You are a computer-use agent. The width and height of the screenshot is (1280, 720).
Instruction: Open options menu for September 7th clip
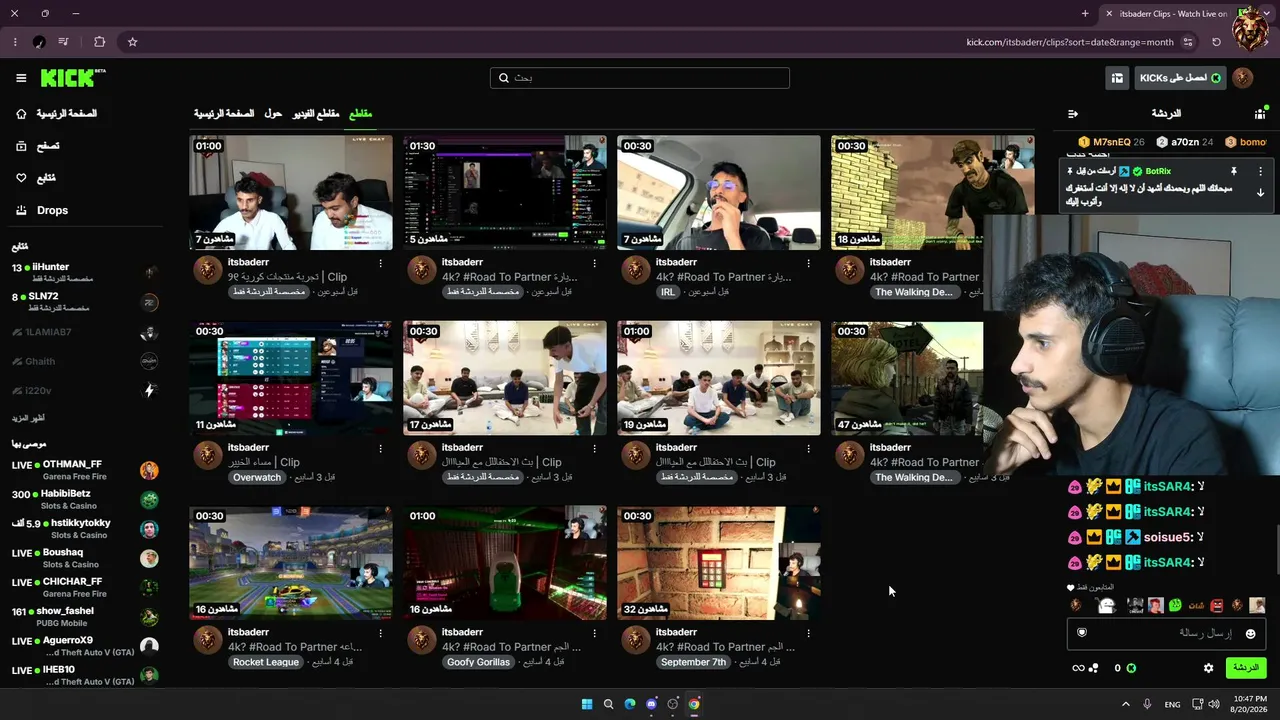click(x=808, y=633)
